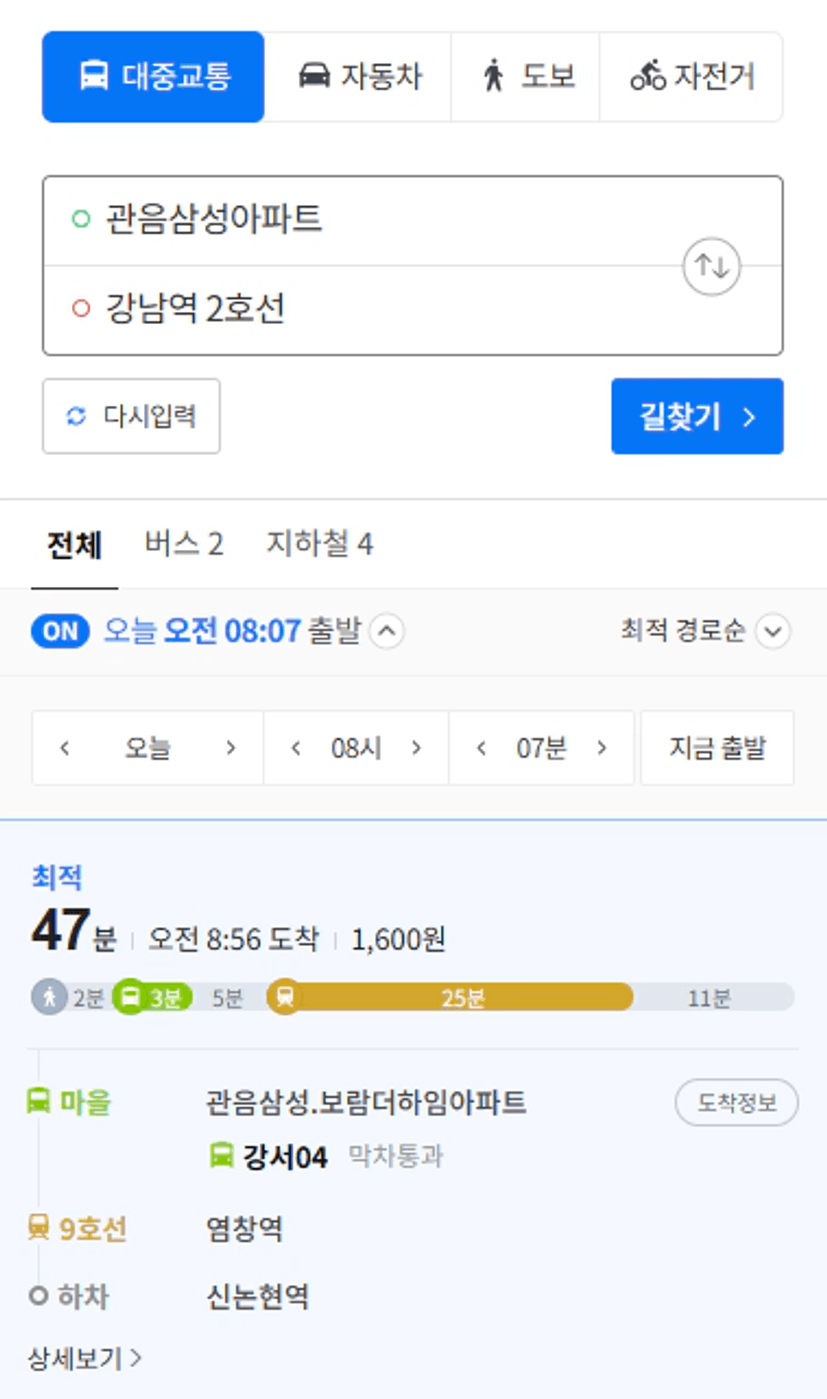Screen dimensions: 827x1399
Task: Swap origin and destination with arrows icon
Action: (711, 266)
